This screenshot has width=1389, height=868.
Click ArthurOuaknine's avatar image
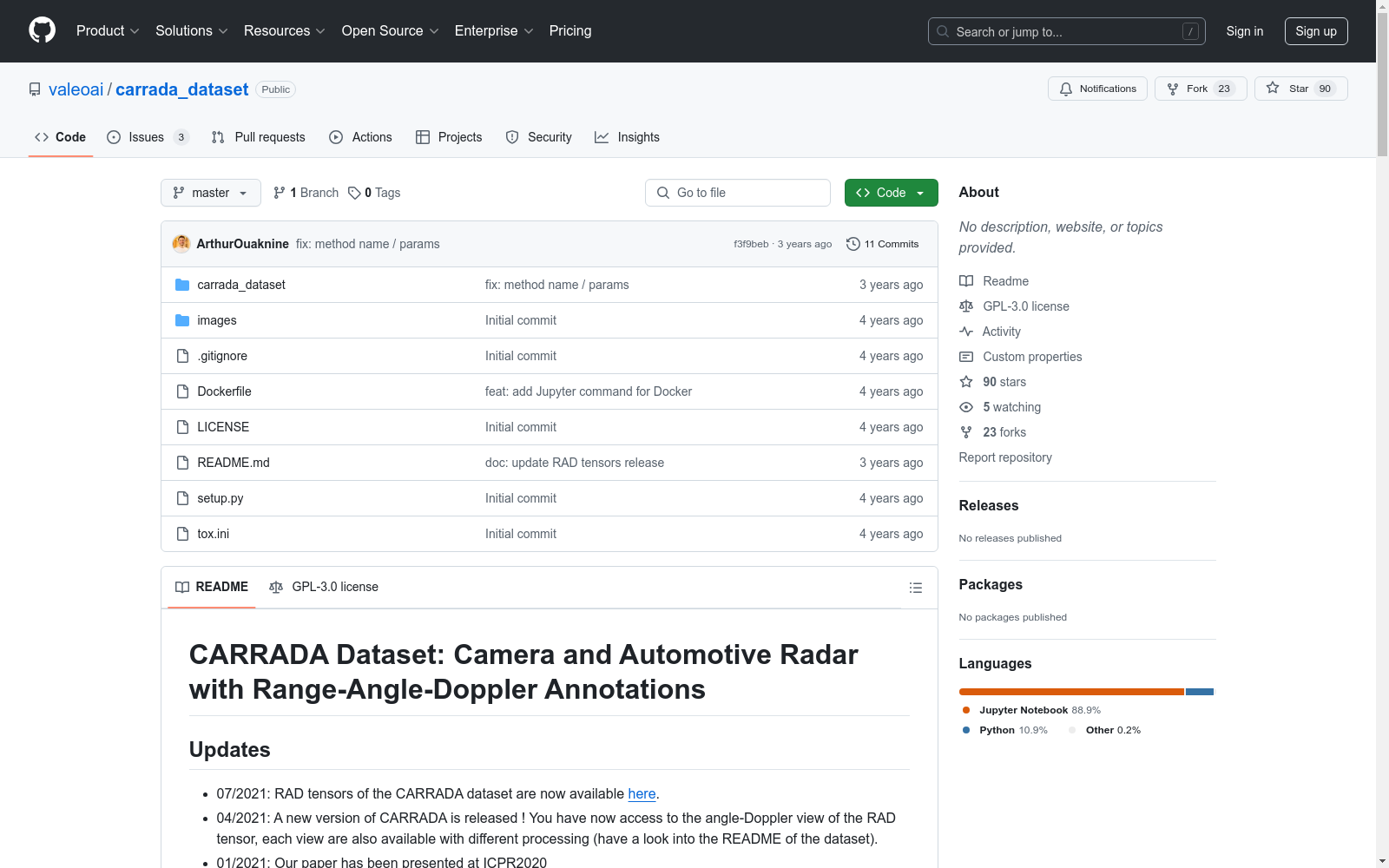point(181,244)
